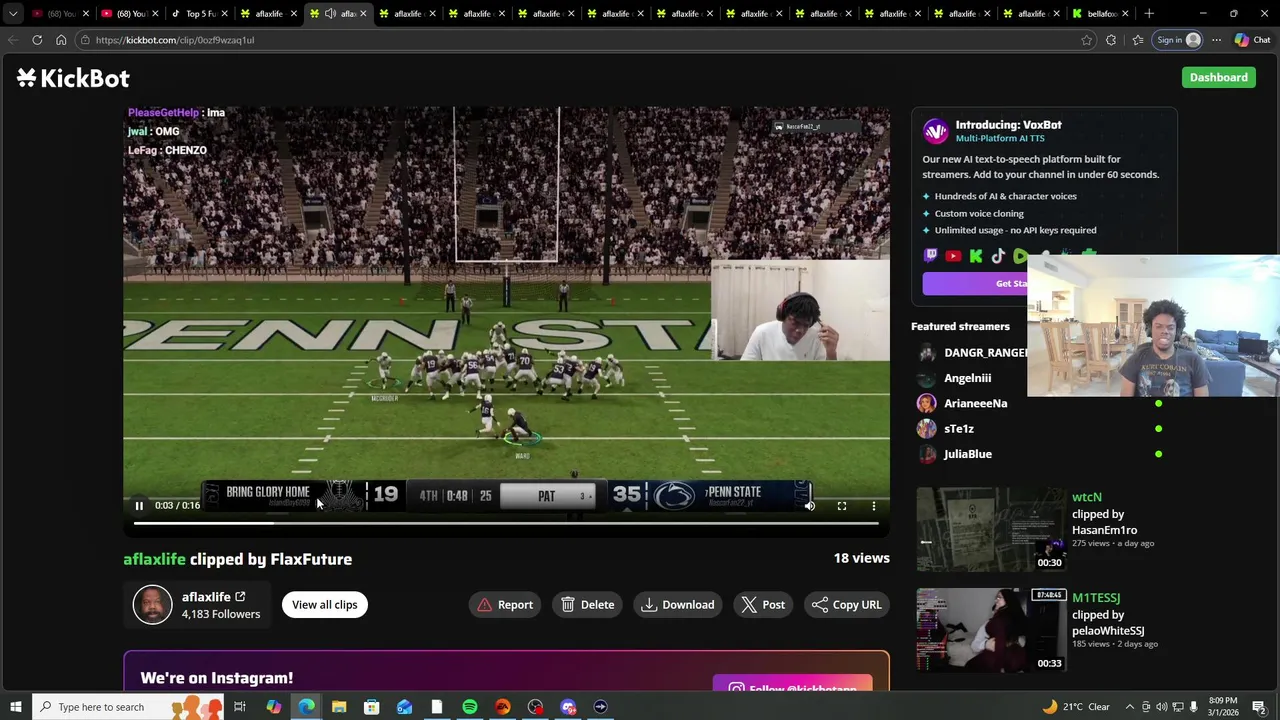Click the YouTube platform icon in VoxBot ad
Image resolution: width=1280 pixels, height=720 pixels.
click(953, 256)
